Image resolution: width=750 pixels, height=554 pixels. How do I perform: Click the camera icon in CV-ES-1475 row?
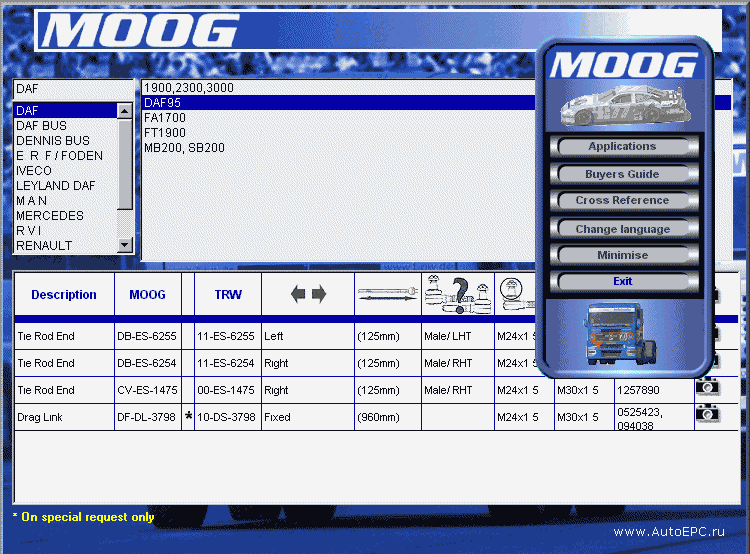(x=707, y=387)
